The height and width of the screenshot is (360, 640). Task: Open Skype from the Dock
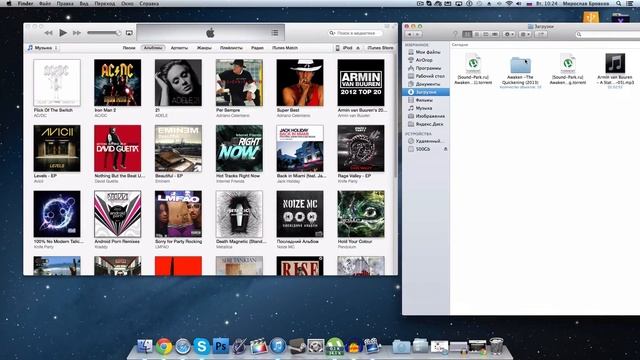(201, 346)
